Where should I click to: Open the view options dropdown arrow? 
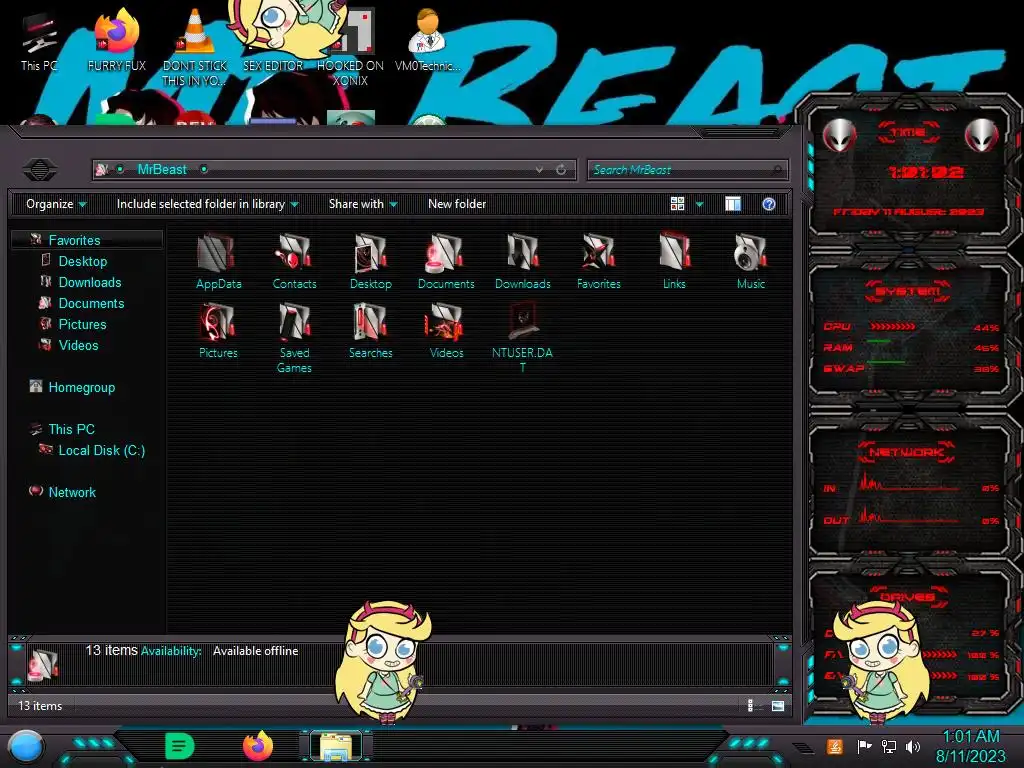pyautogui.click(x=699, y=204)
